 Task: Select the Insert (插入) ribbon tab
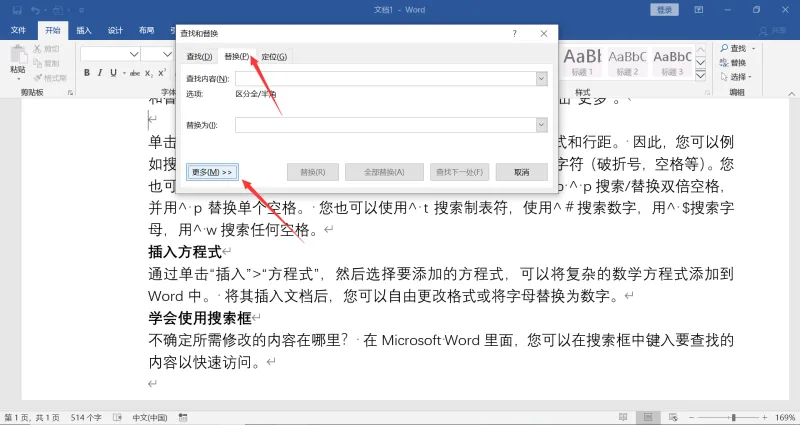pos(84,30)
